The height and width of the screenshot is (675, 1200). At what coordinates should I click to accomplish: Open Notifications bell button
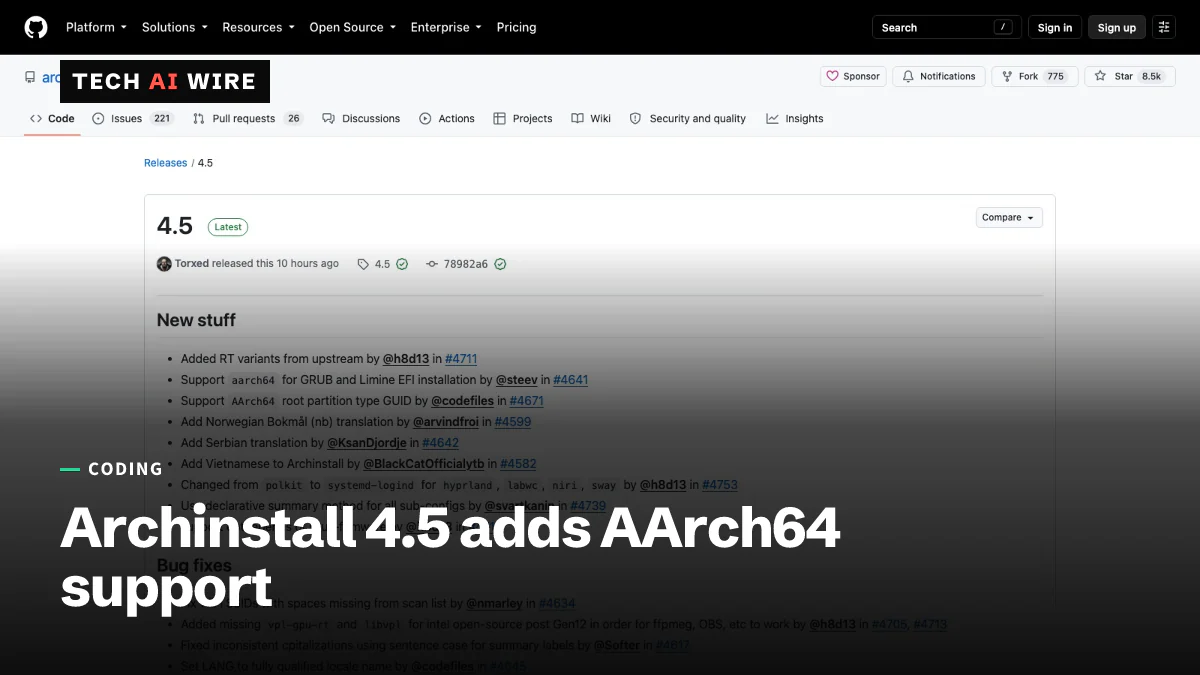(x=939, y=76)
